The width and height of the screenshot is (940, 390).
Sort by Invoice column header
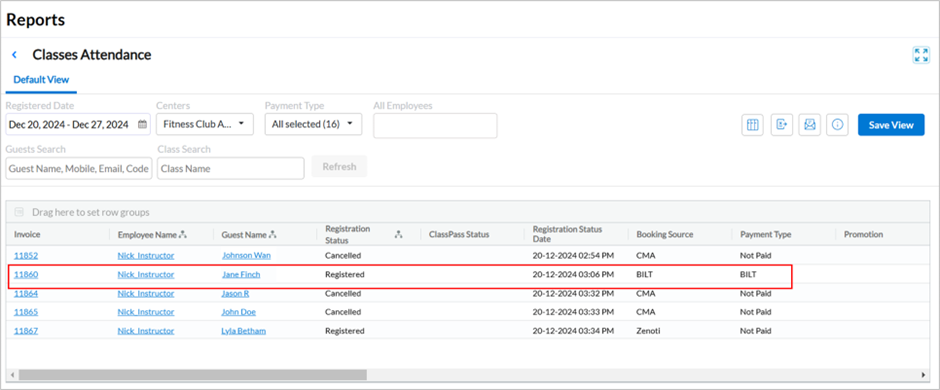click(27, 234)
